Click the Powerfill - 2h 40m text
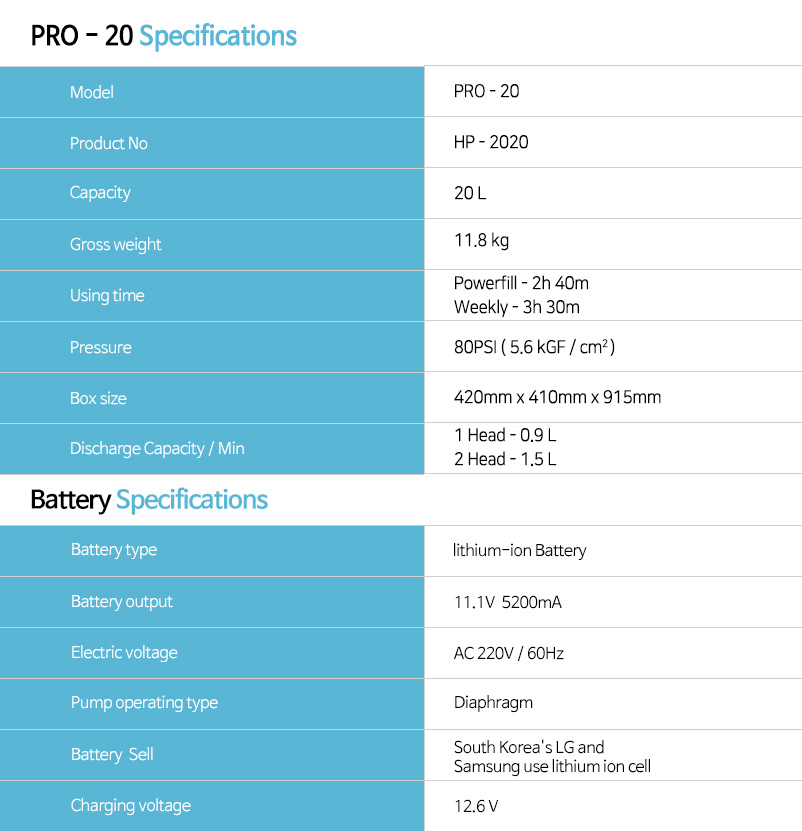Viewport: 802px width, 832px height. tap(521, 283)
